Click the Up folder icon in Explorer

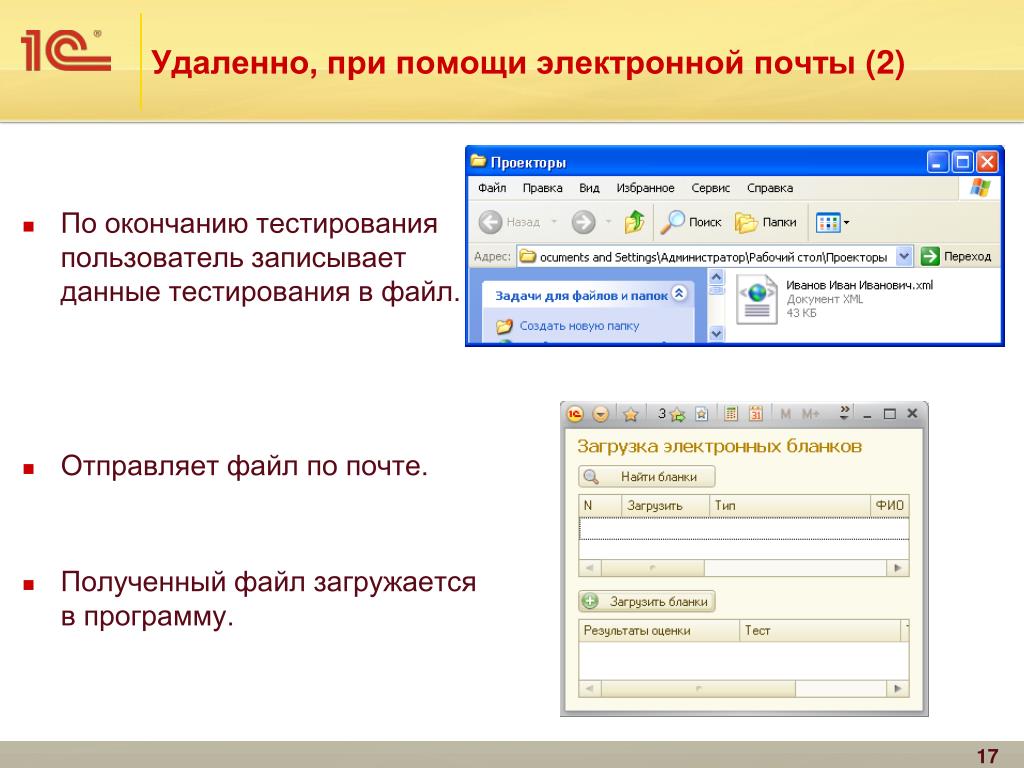pyautogui.click(x=634, y=221)
